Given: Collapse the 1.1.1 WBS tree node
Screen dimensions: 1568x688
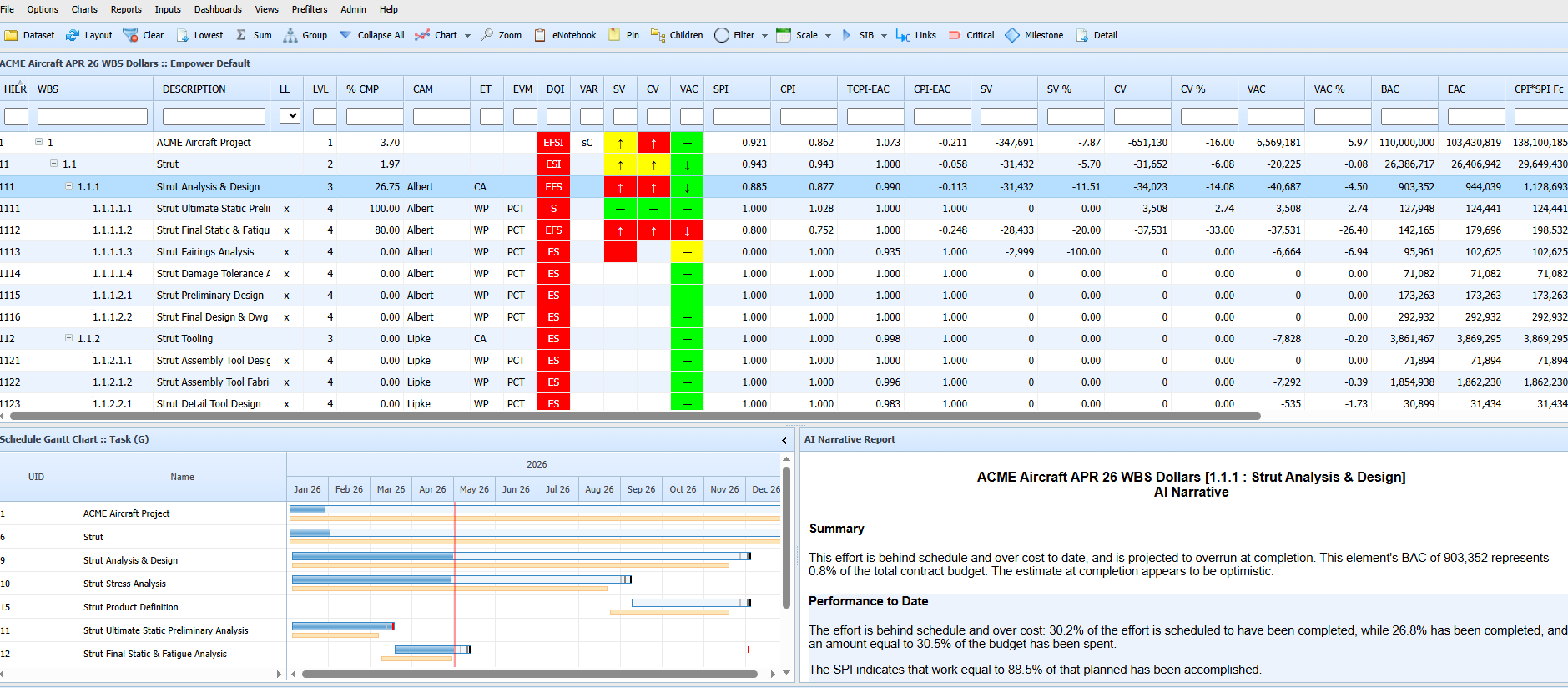Looking at the screenshot, I should coord(69,186).
